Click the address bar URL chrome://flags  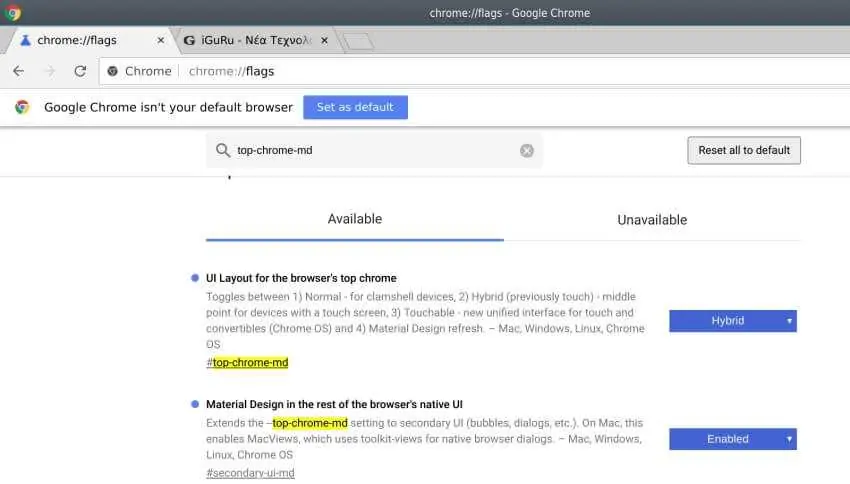click(231, 71)
